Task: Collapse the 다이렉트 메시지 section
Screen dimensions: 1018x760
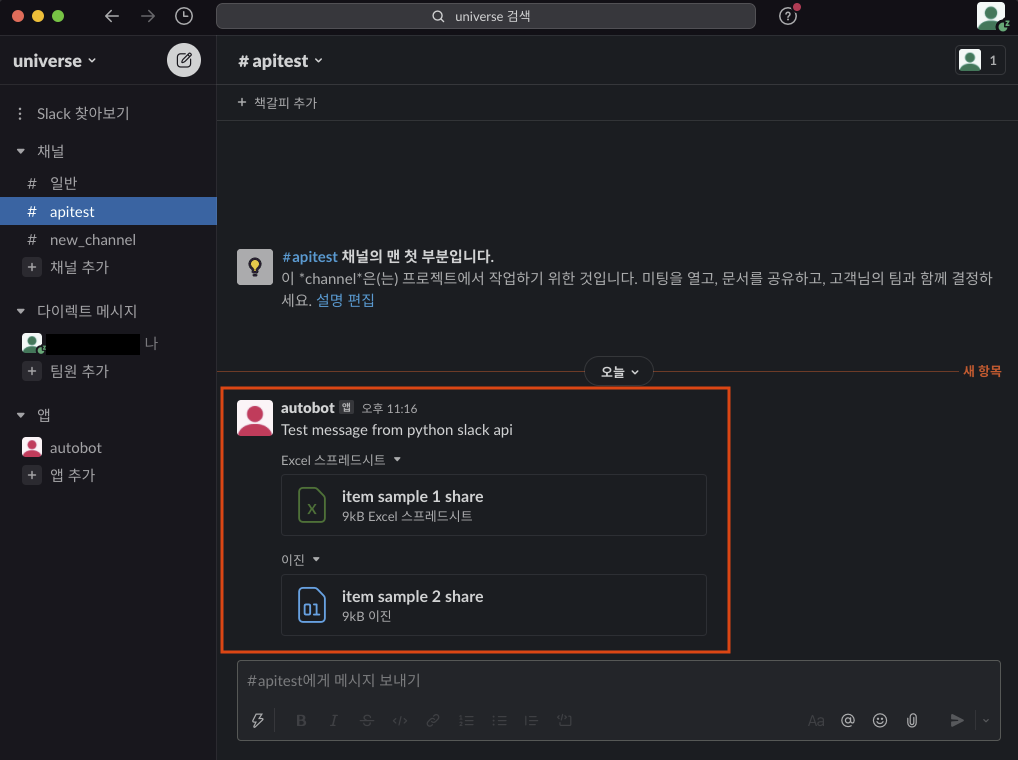Action: pos(21,311)
